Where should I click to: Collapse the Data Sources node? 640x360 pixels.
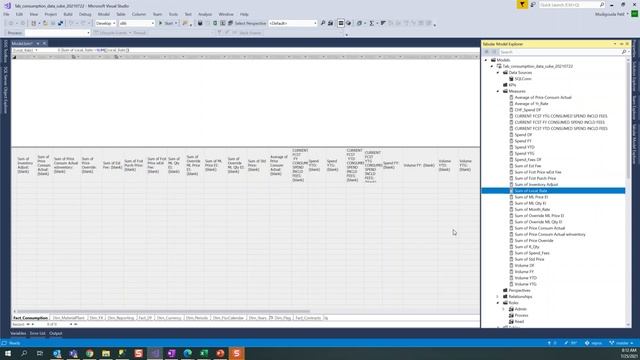pos(498,73)
